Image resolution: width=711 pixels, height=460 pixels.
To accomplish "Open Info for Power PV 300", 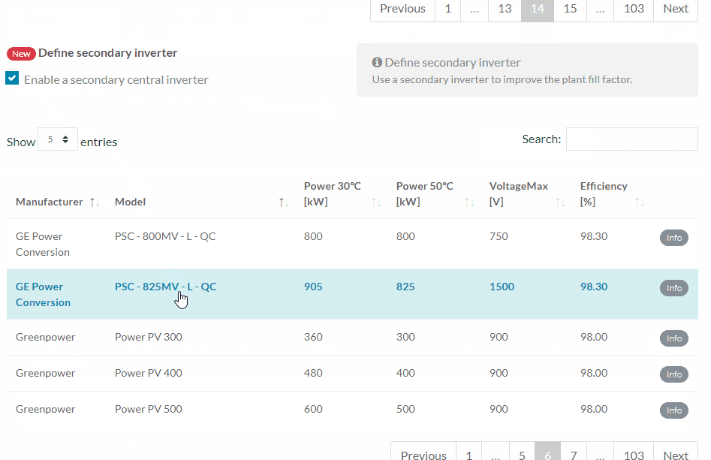I will (674, 338).
